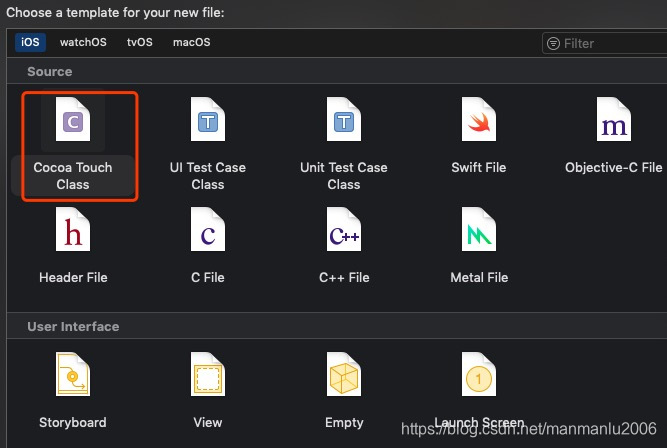Switch to the watchOS platform tab
This screenshot has height=448, width=667.
(83, 42)
